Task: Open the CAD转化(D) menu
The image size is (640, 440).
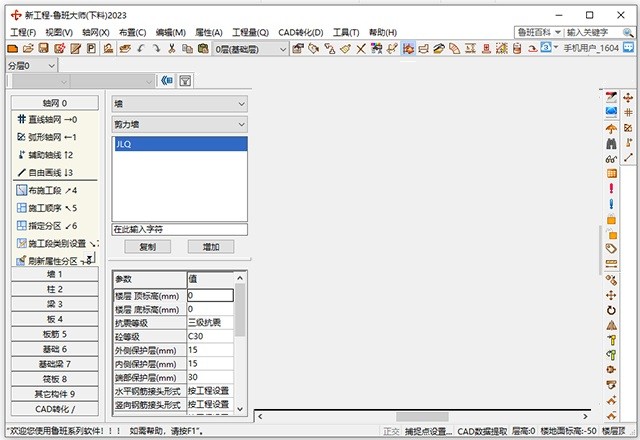Action: 301,33
